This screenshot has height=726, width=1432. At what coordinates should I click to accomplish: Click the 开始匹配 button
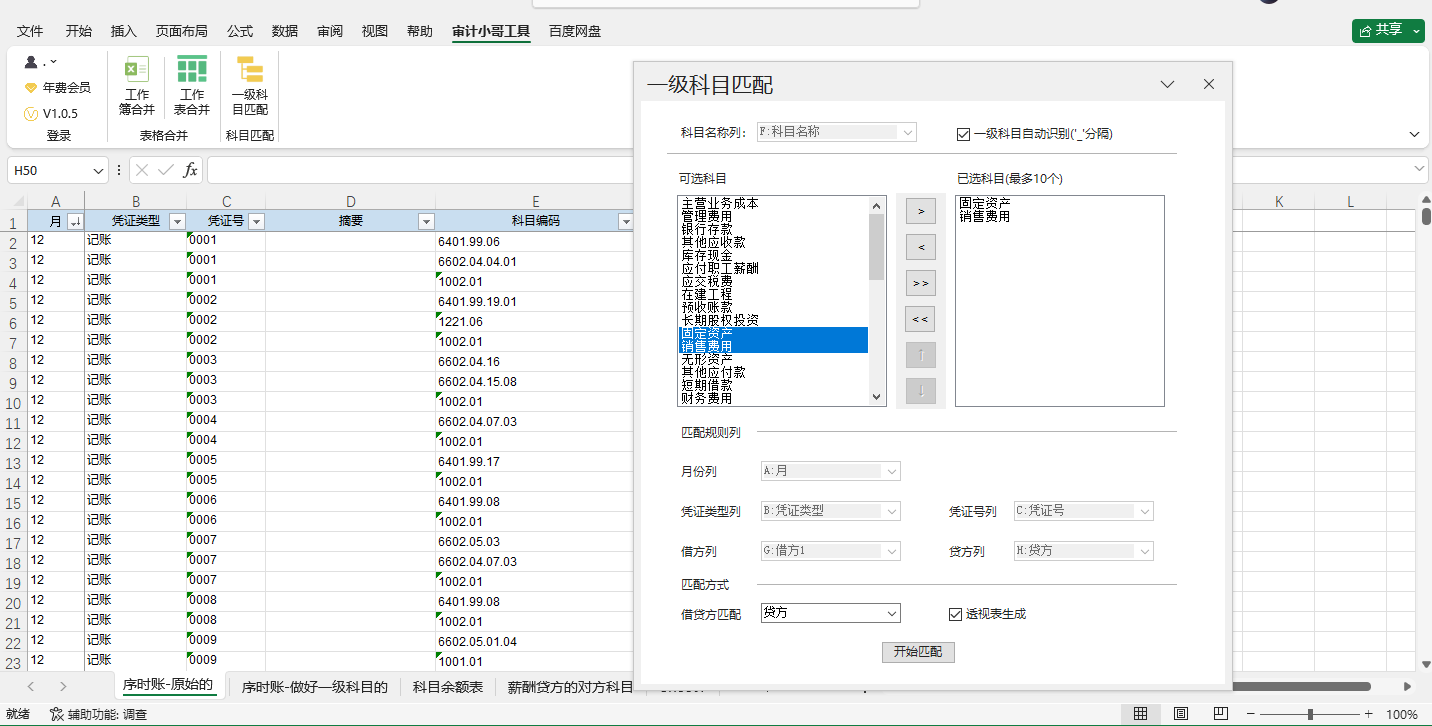point(918,652)
